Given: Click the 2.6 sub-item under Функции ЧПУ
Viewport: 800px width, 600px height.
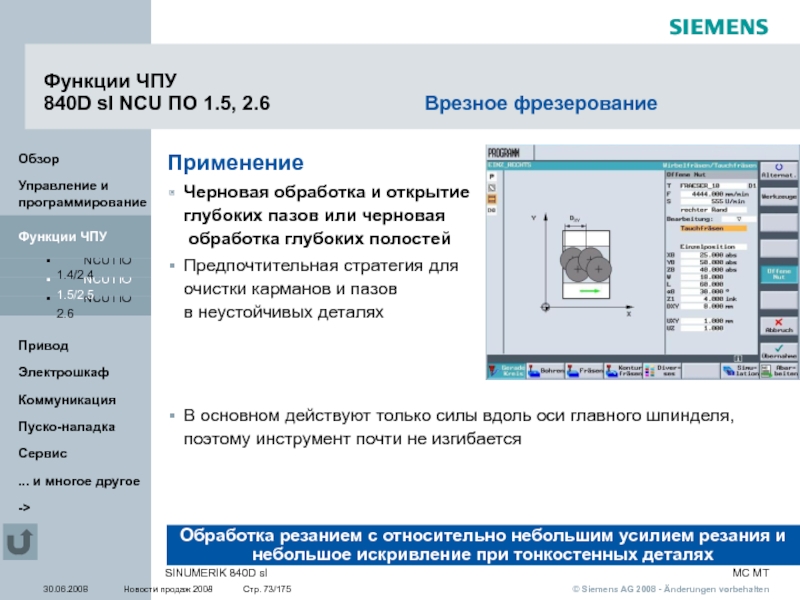Looking at the screenshot, I should click(x=65, y=314).
